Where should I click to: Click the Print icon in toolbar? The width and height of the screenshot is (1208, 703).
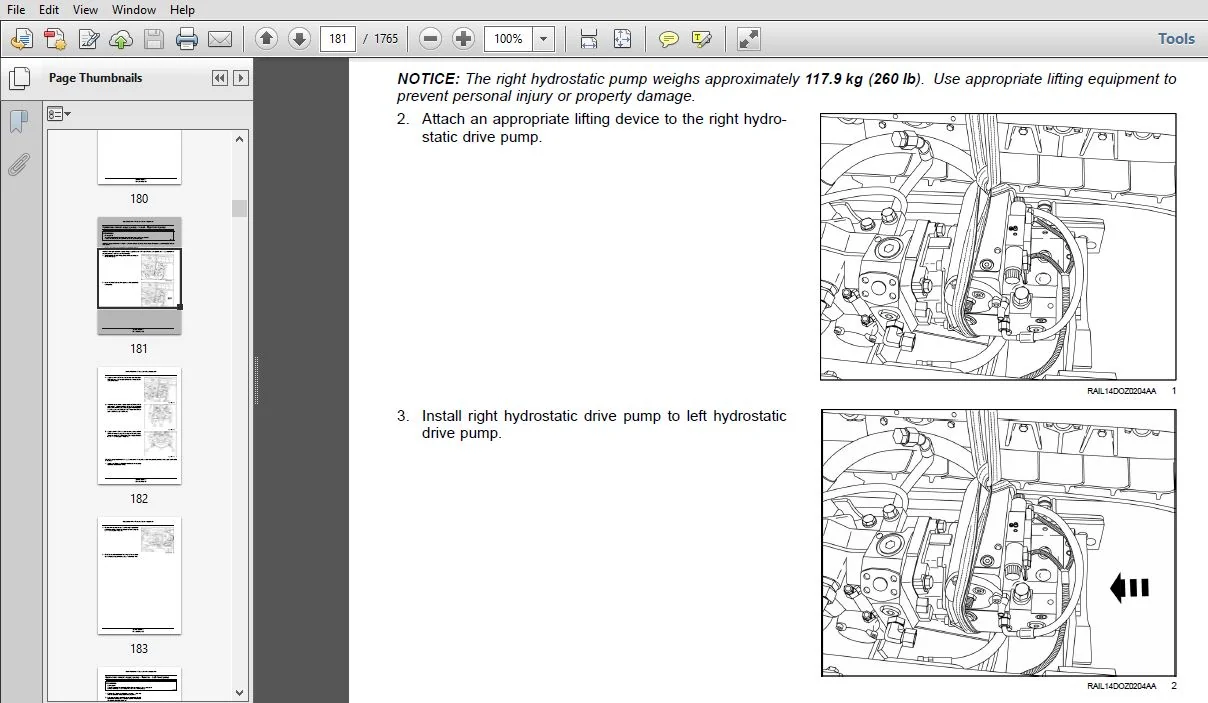tap(187, 39)
